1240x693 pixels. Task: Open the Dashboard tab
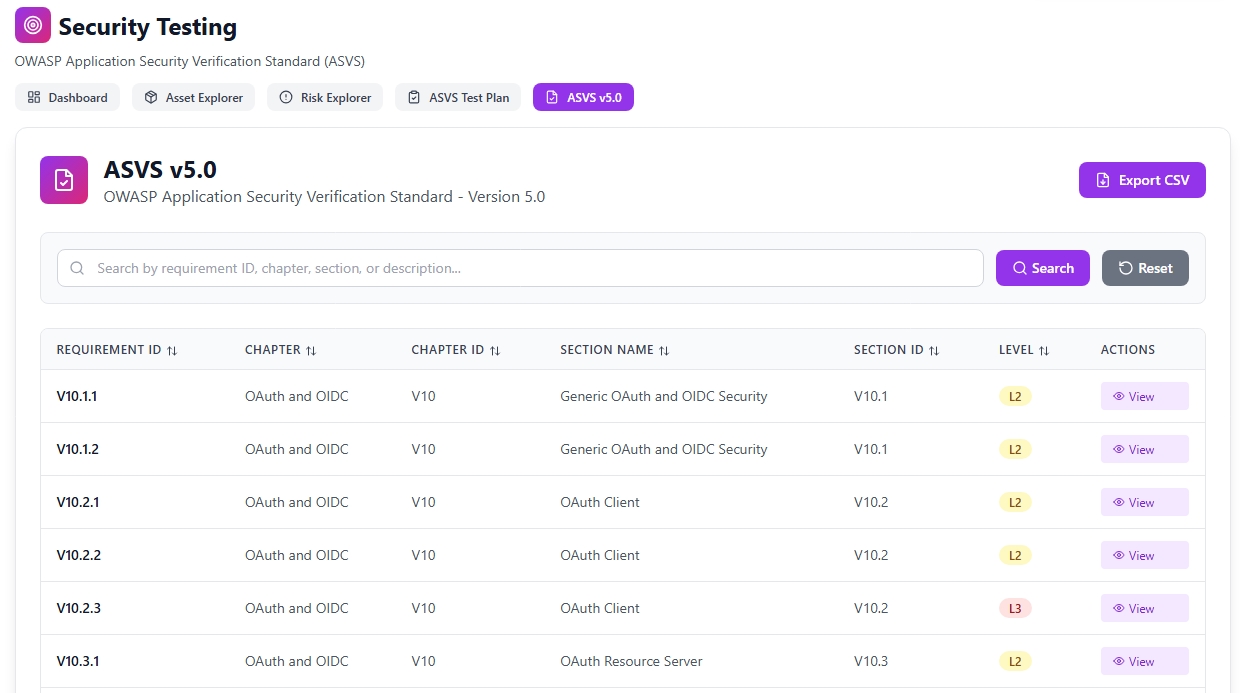pyautogui.click(x=67, y=97)
